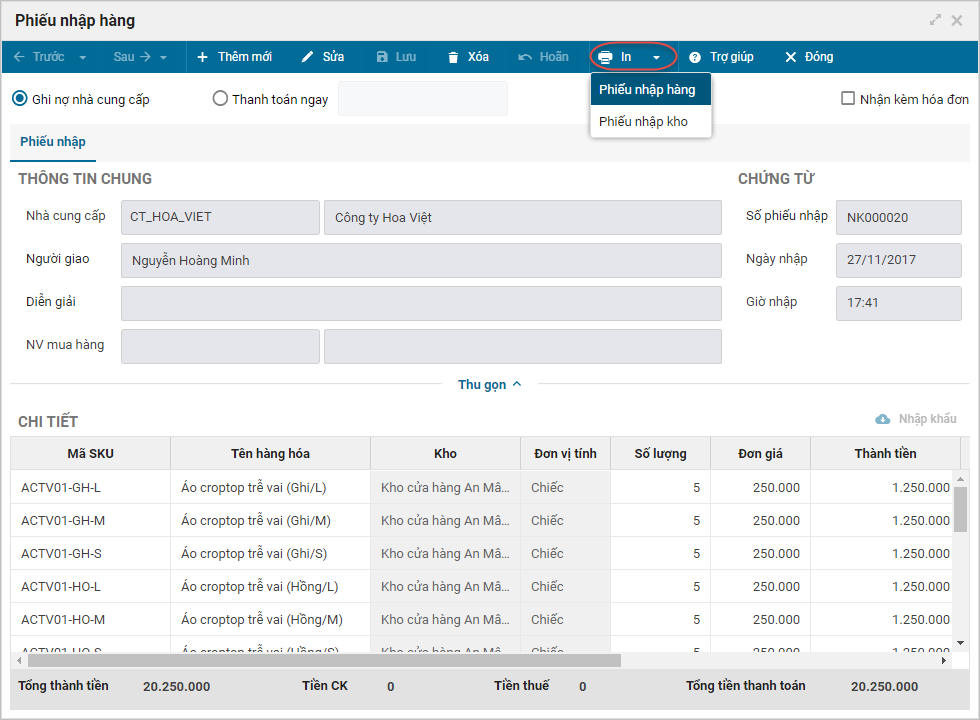Screen dimensions: 980x720
Task: Click the Thêm mới button label
Action: (x=245, y=57)
